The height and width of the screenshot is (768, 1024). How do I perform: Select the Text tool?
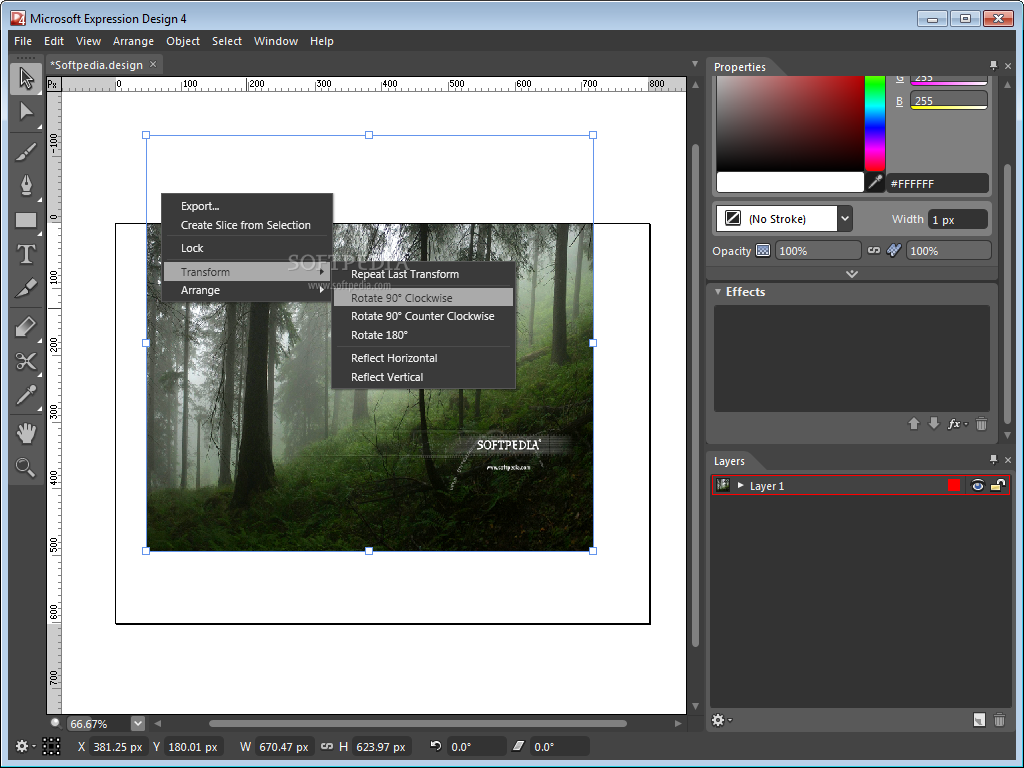point(26,254)
